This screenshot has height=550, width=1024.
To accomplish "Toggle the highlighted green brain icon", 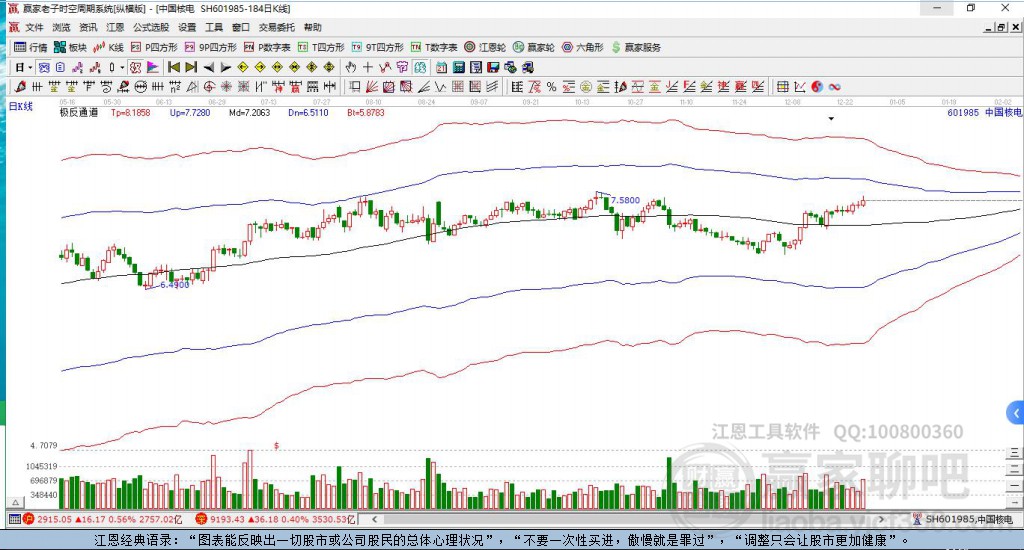I will [x=419, y=67].
